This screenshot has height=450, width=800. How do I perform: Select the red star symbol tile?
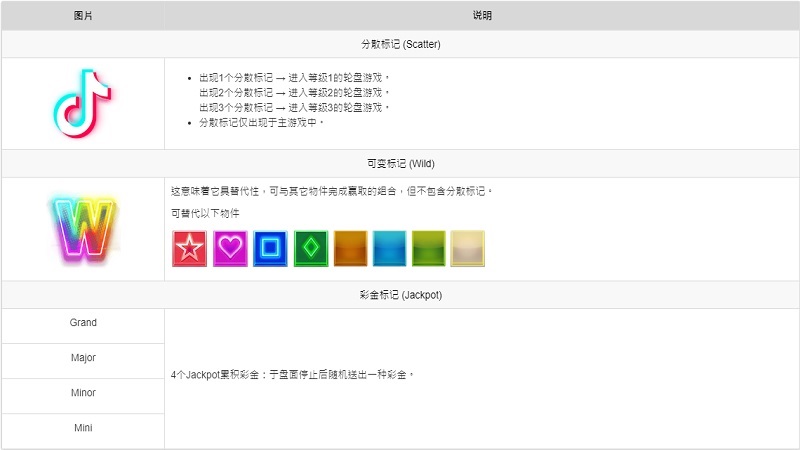(x=190, y=248)
